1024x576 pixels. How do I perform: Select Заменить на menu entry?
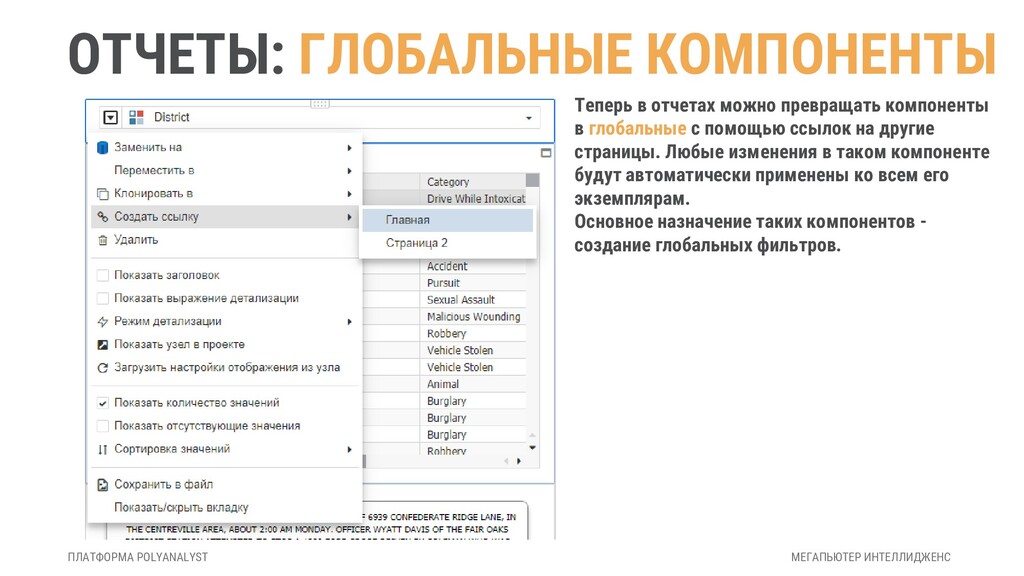click(225, 148)
